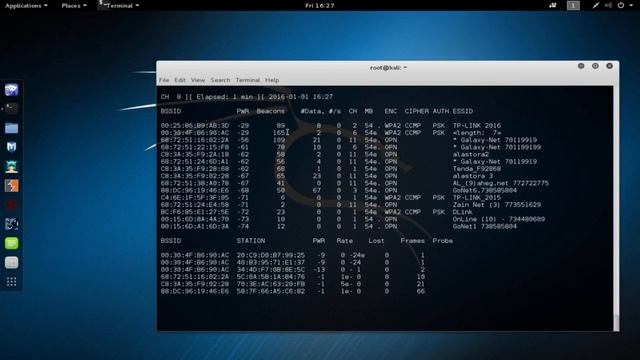Click station 20:C9:D0:87:99:25
The width and height of the screenshot is (640, 360).
(271, 256)
